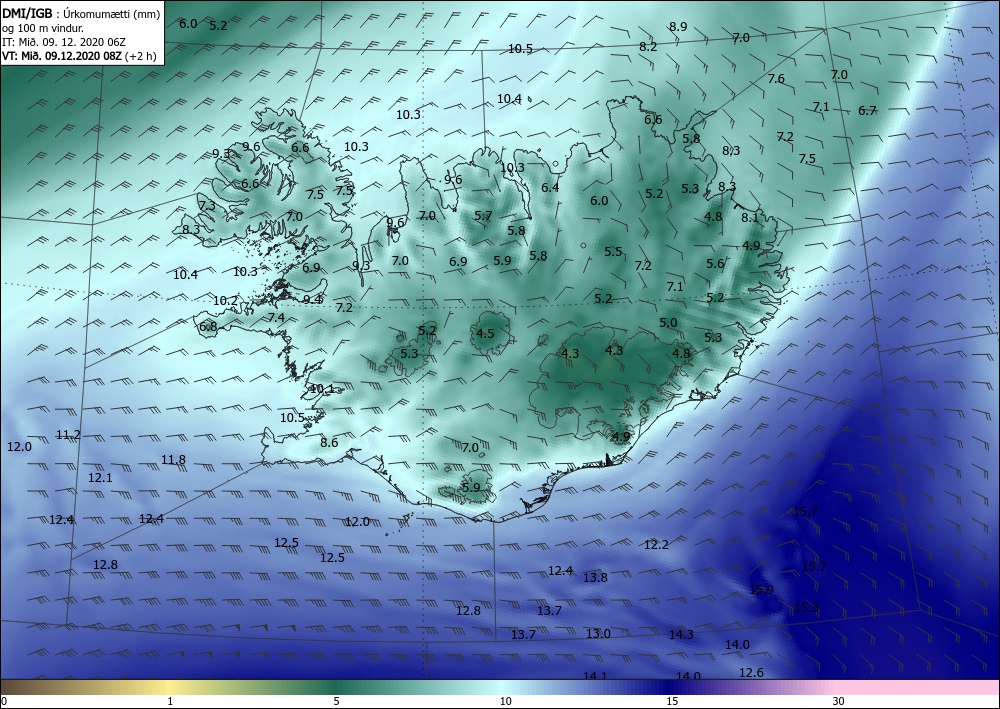The height and width of the screenshot is (709, 1000).
Task: Click the 13.0 map value
Action: coord(598,634)
